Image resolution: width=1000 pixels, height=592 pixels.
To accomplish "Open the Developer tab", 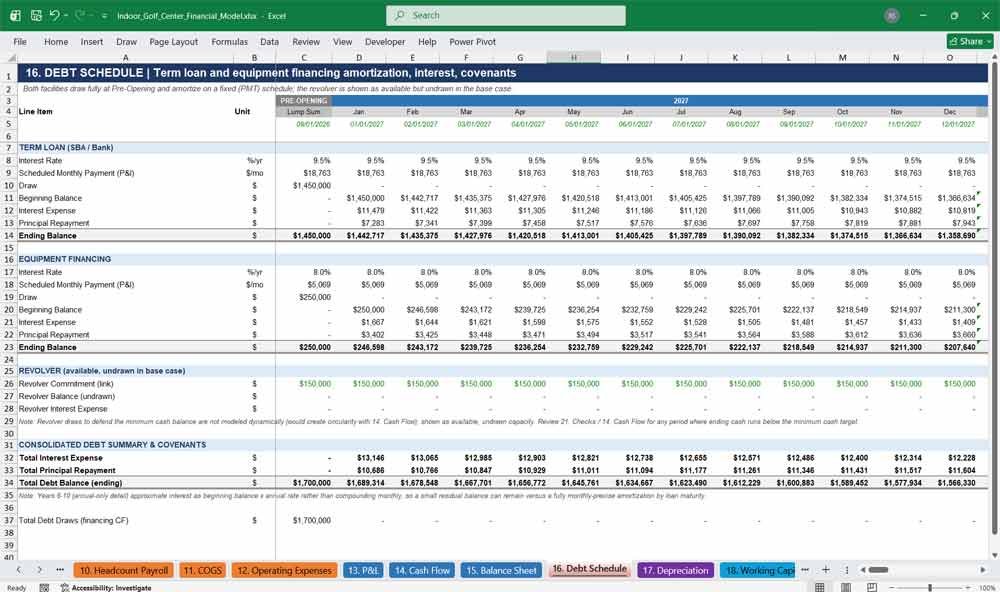I will tap(385, 41).
